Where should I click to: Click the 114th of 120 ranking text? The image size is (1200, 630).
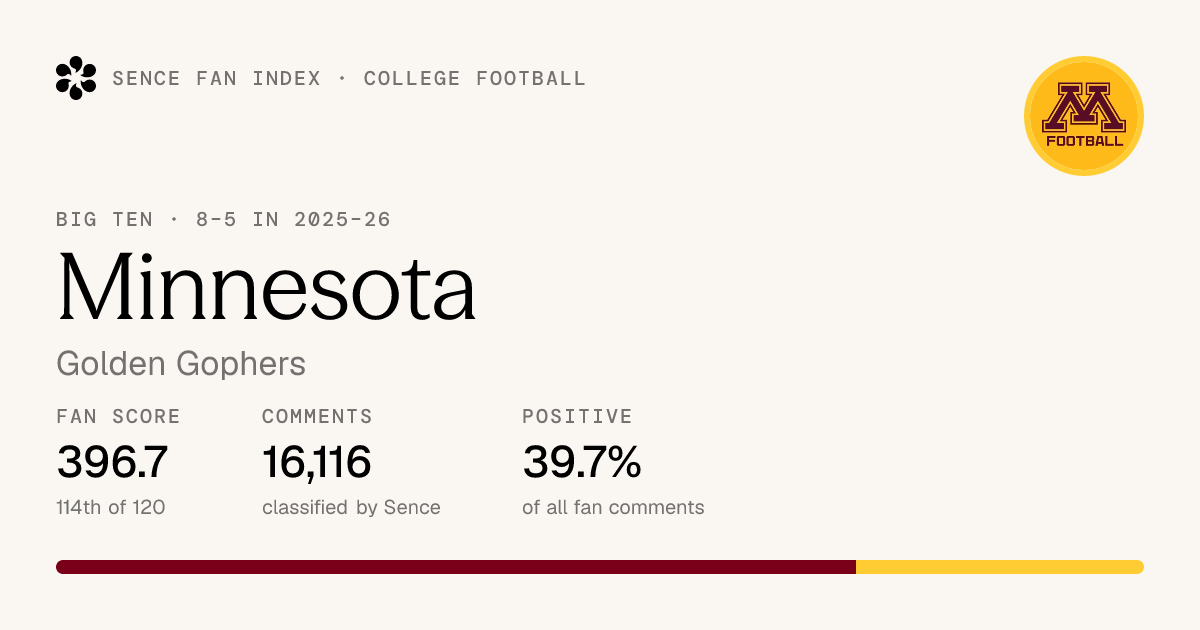tap(111, 507)
